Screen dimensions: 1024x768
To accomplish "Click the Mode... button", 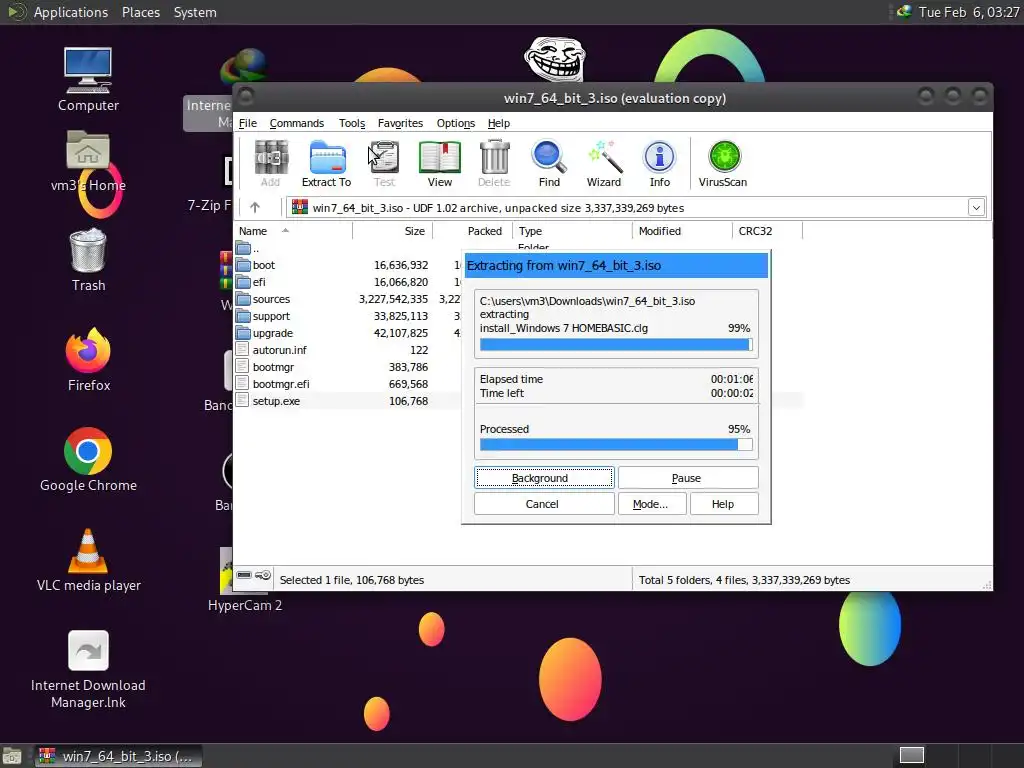I will click(652, 504).
